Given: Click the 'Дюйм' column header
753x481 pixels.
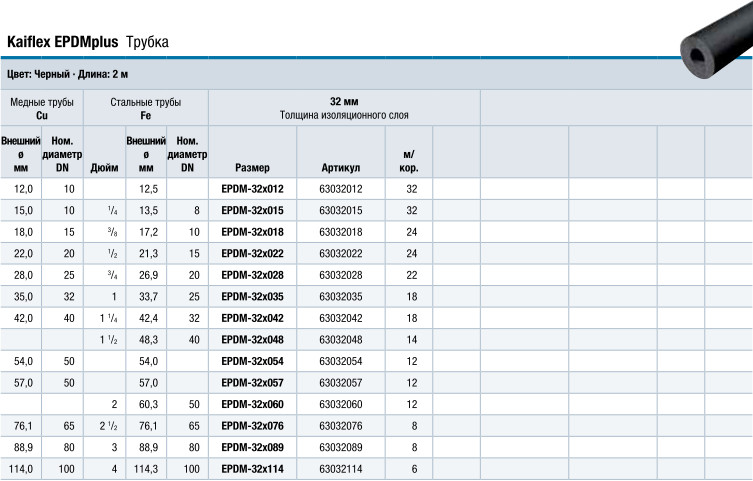Looking at the screenshot, I should click(104, 168).
